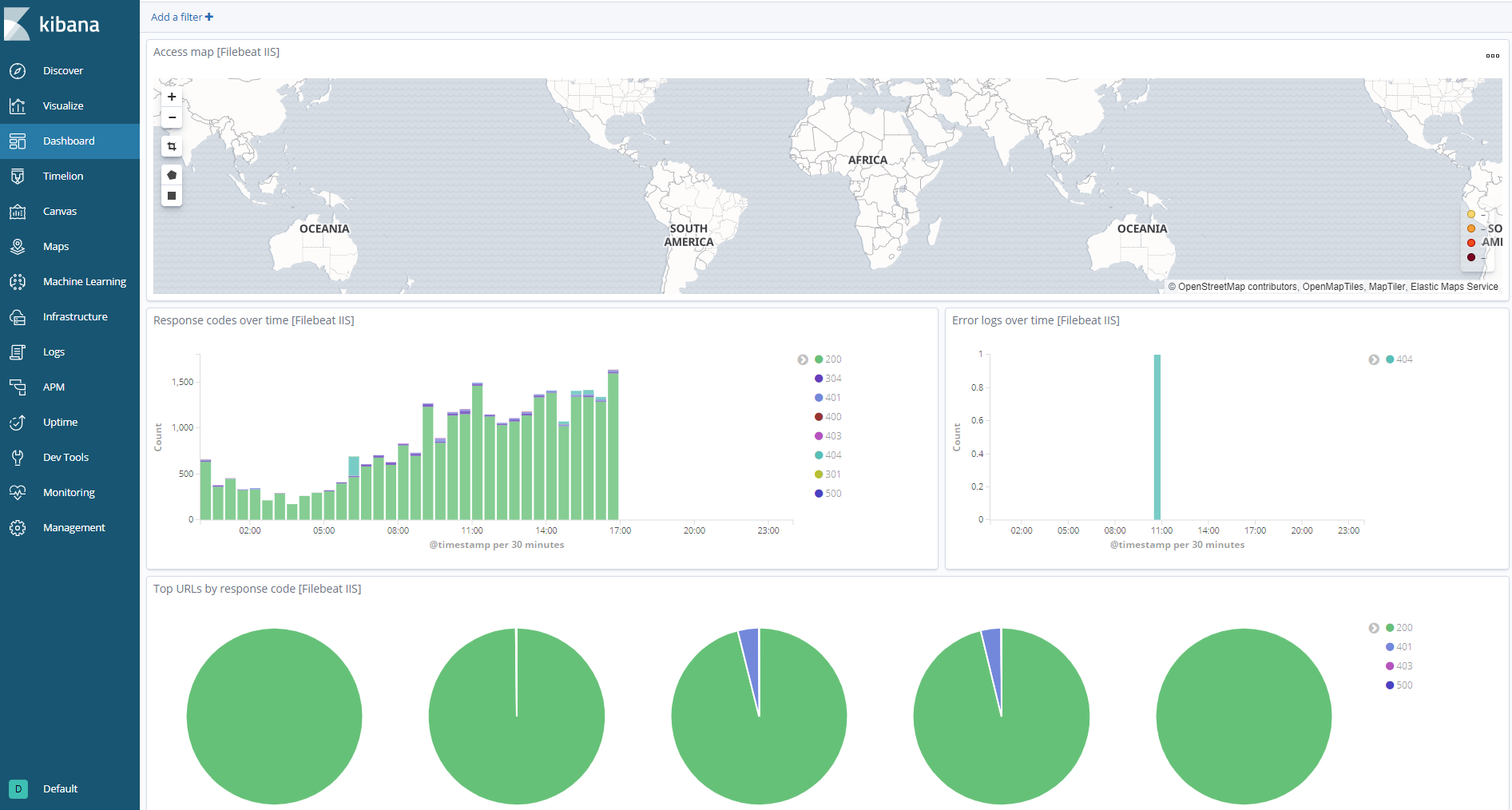Click the Monitoring heartbeat icon
The image size is (1512, 810).
[x=18, y=493]
